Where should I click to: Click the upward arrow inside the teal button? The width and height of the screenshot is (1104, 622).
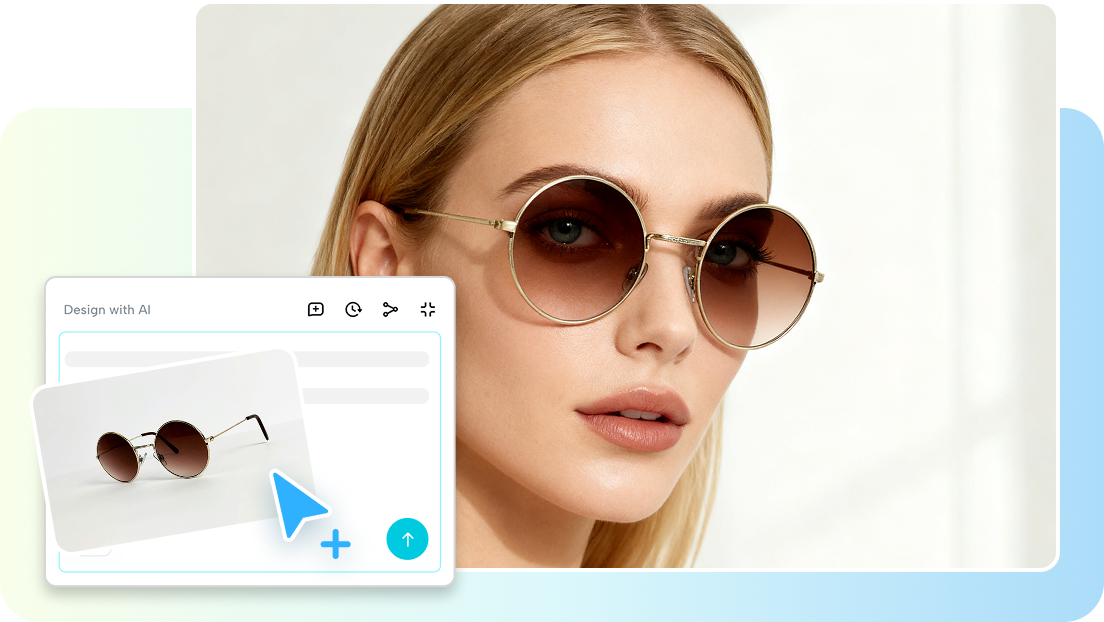click(407, 539)
